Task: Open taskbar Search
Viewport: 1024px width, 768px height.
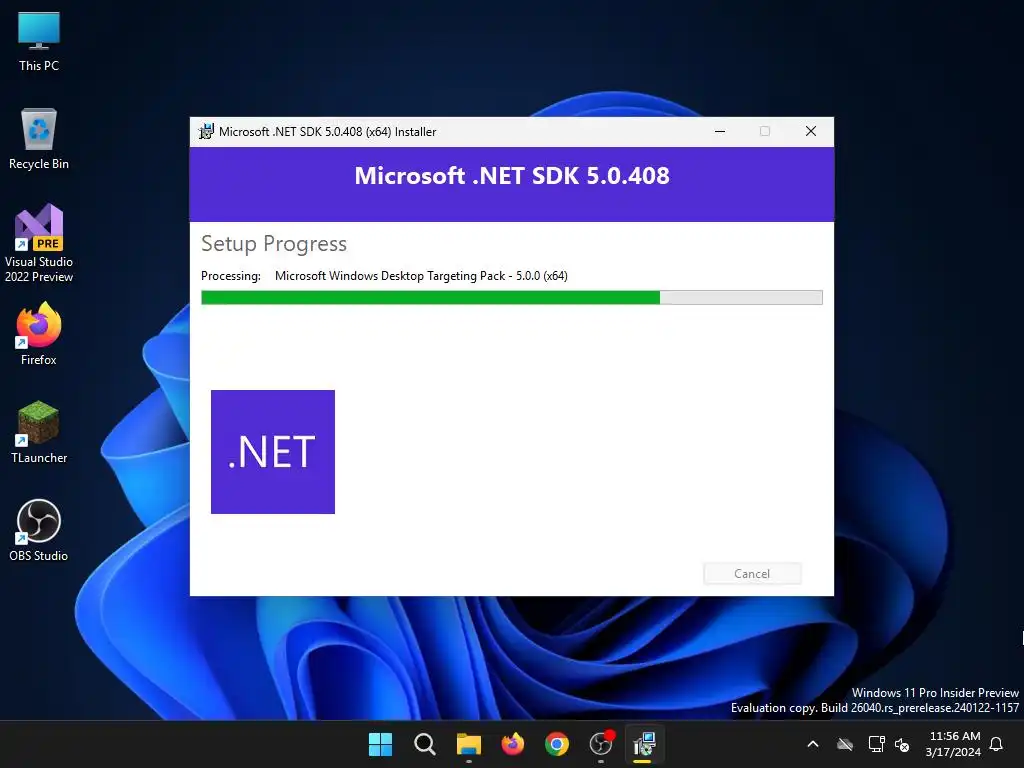Action: [424, 744]
